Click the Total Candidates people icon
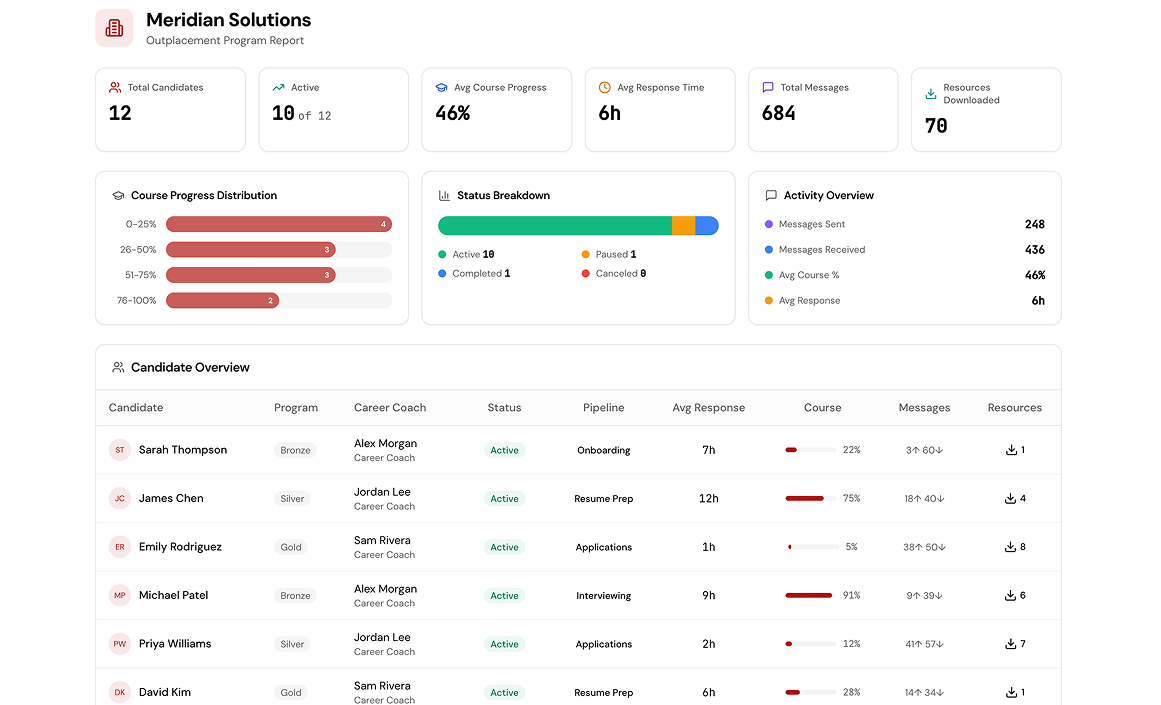 (115, 87)
